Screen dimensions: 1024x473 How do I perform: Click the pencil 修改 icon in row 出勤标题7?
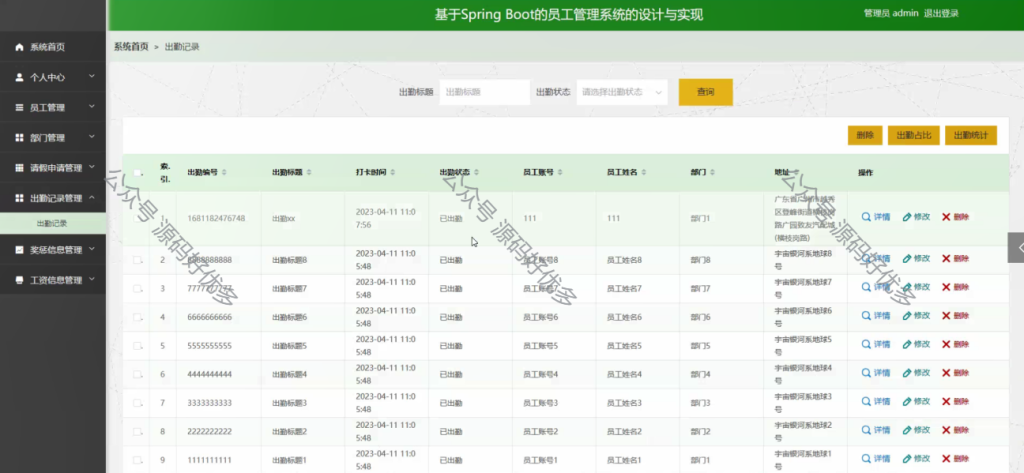(907, 287)
